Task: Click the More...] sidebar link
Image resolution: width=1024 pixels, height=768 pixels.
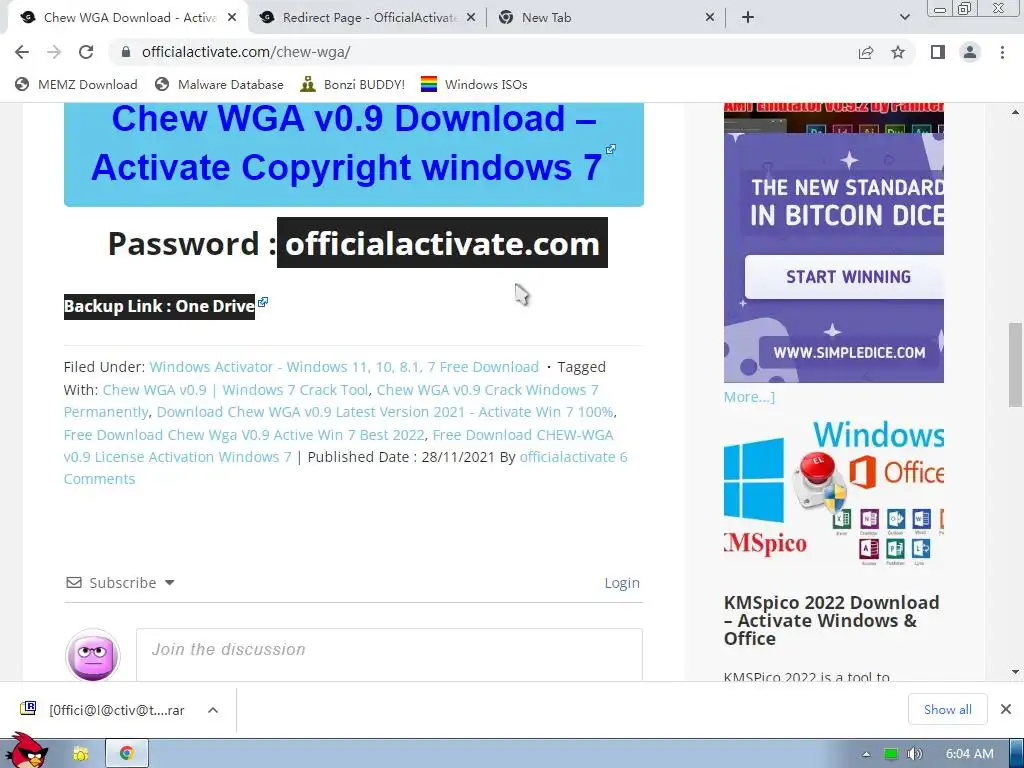Action: pos(749,397)
